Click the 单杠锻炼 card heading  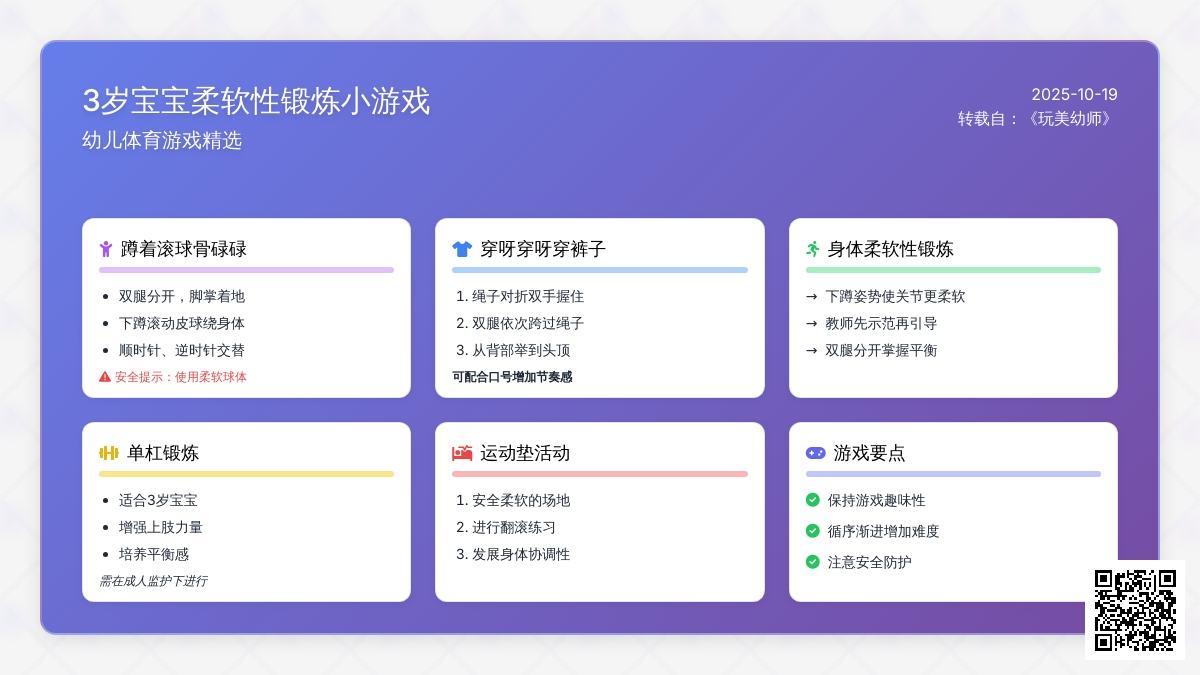pos(163,453)
